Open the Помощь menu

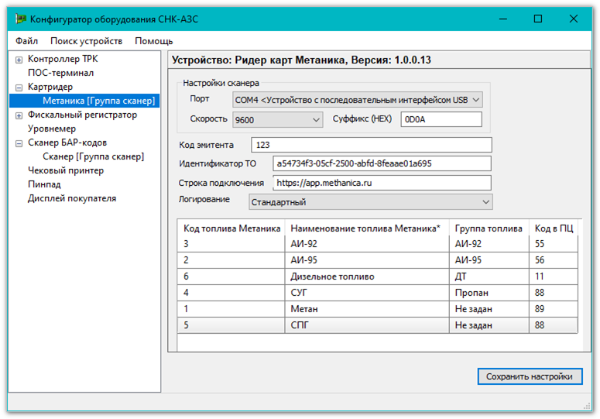coord(153,41)
